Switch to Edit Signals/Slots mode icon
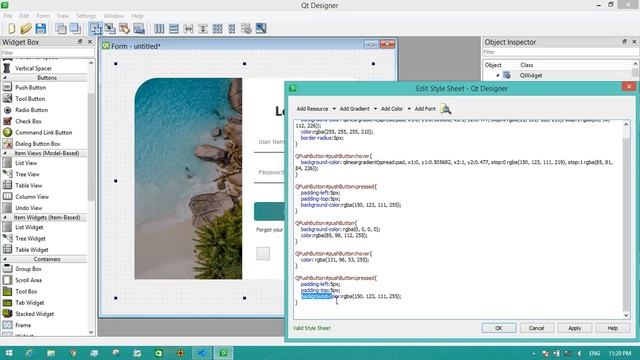 [x=110, y=29]
